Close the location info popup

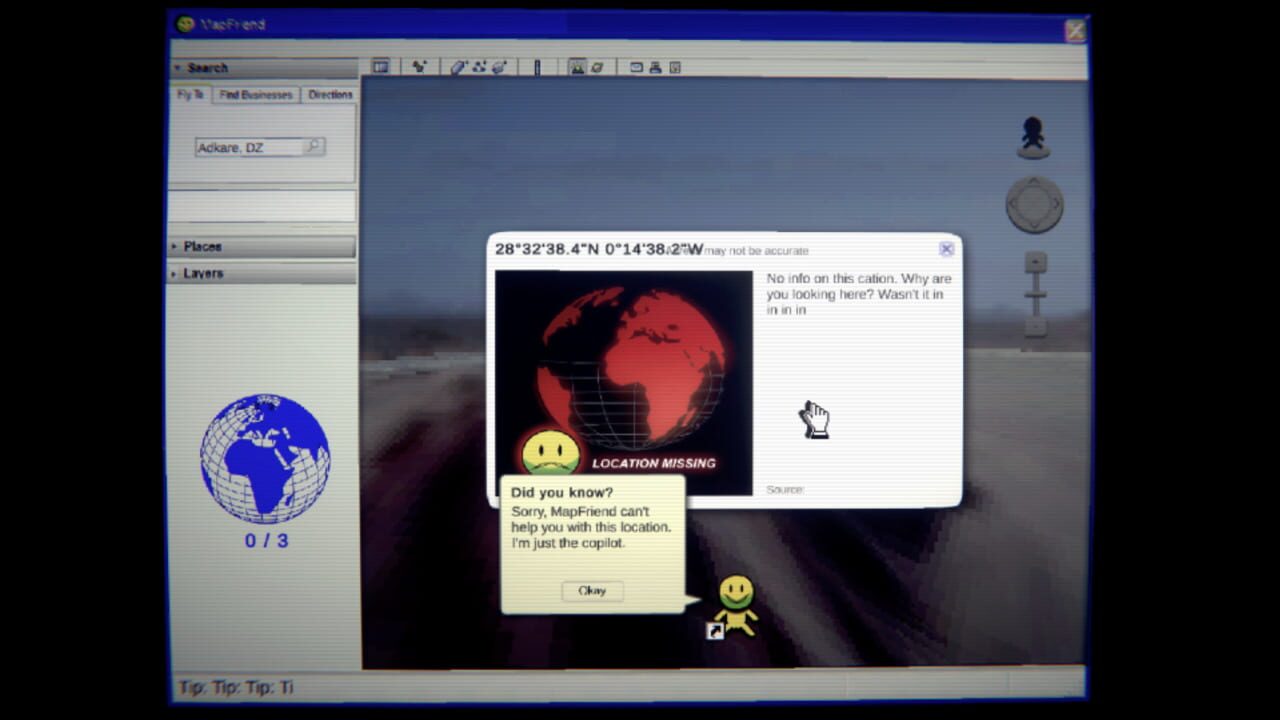tap(946, 249)
